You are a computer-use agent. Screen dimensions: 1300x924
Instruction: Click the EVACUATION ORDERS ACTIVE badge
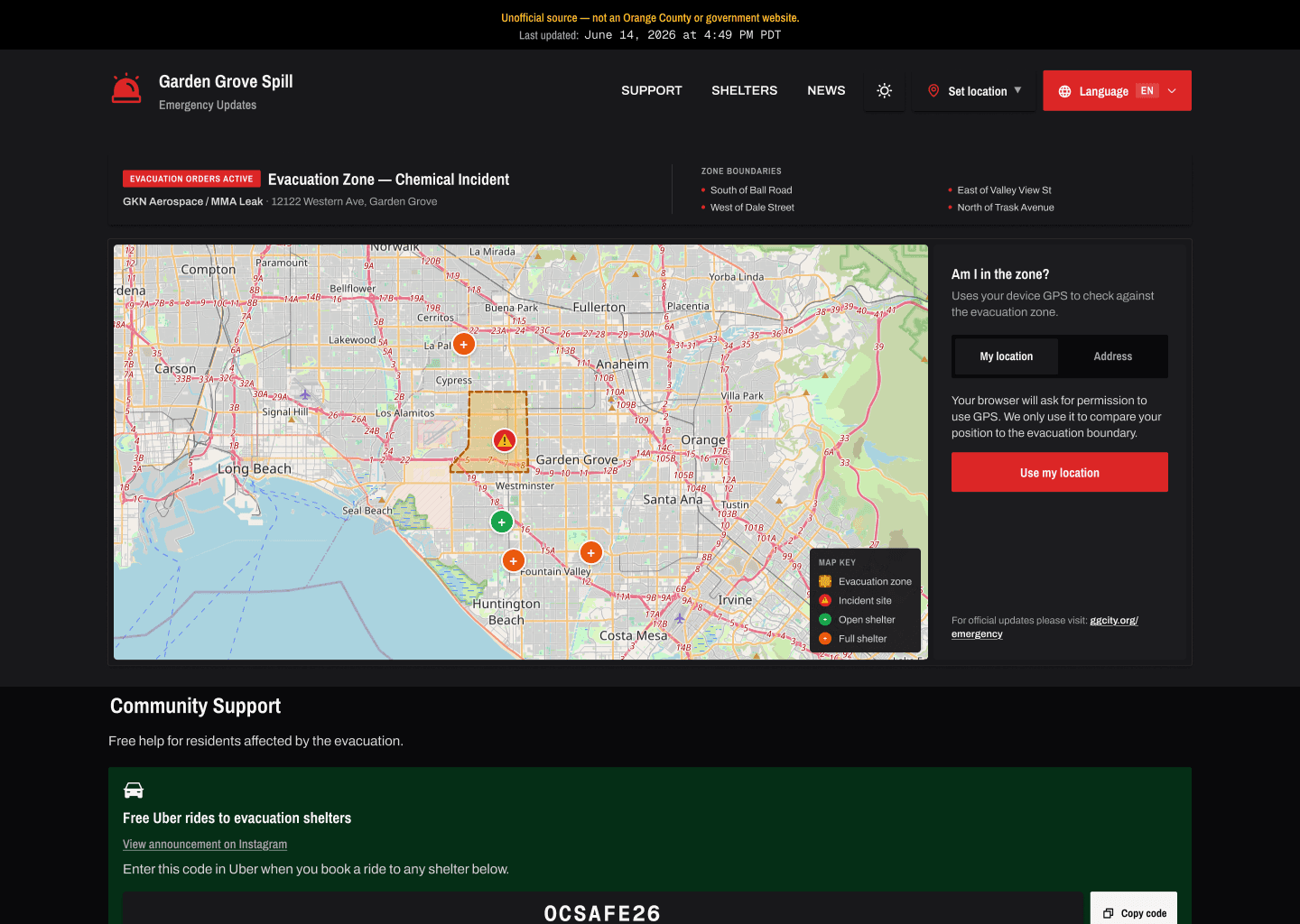(191, 179)
